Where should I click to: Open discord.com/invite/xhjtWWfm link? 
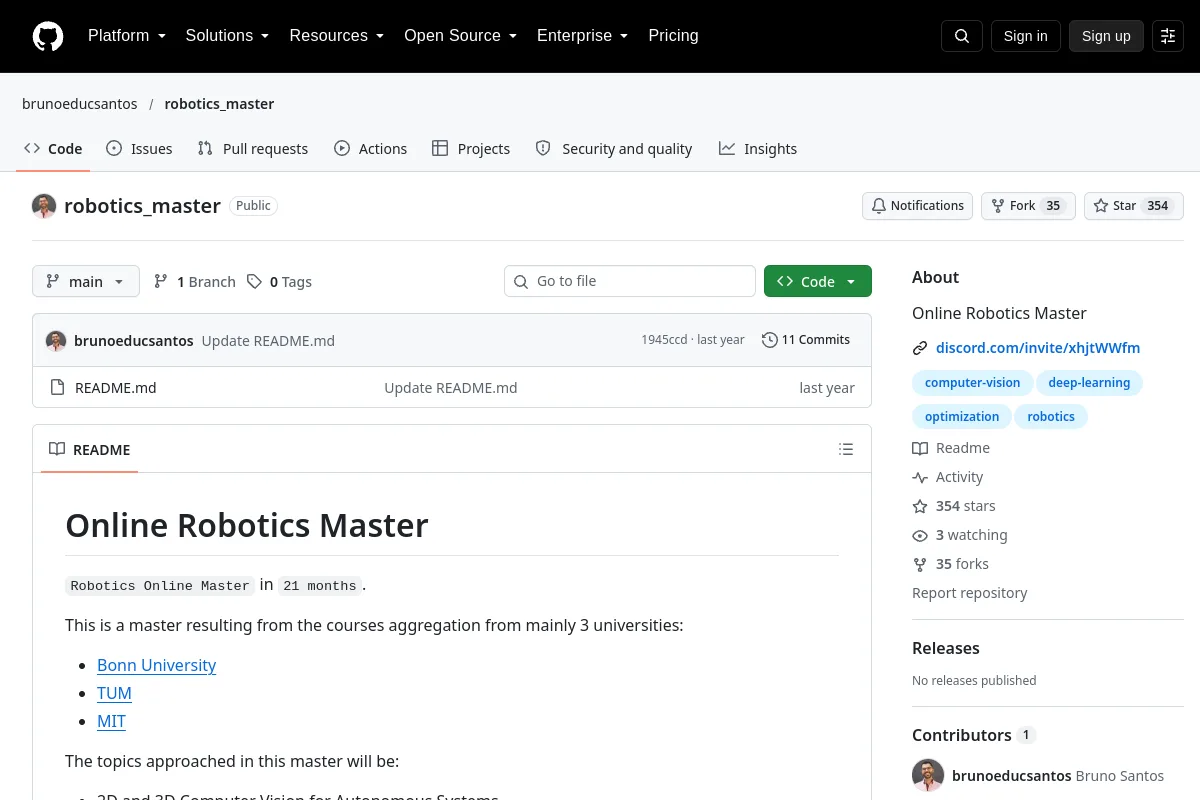coord(1038,349)
